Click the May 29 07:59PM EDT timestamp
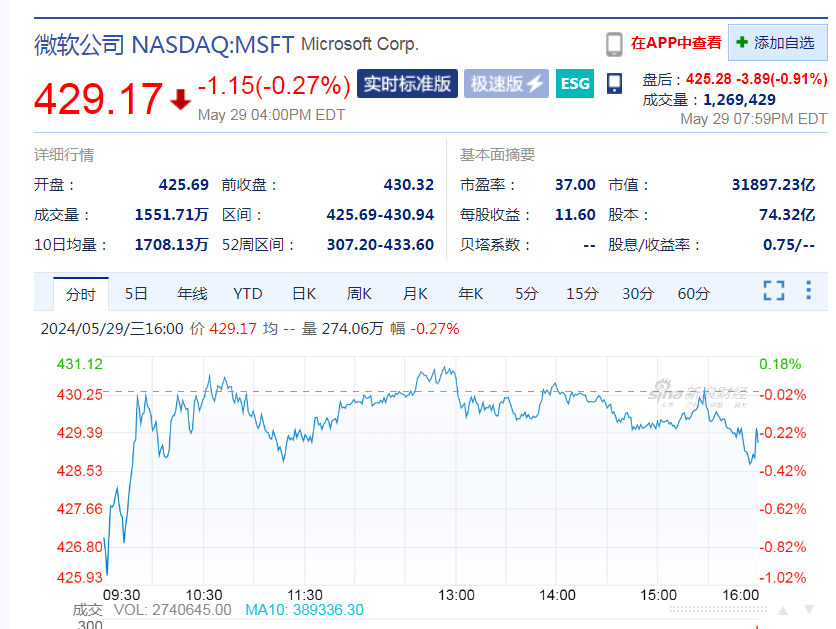The width and height of the screenshot is (836, 629). (x=753, y=119)
